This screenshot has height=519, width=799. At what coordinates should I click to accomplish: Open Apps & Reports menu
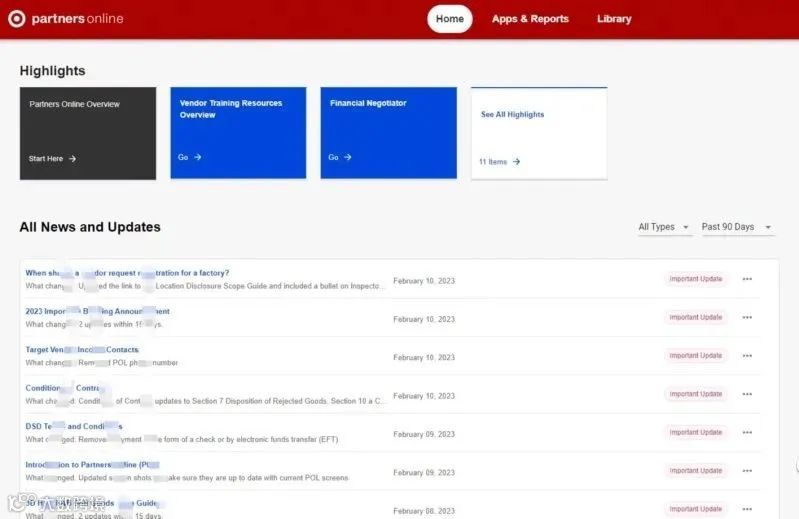pos(530,19)
